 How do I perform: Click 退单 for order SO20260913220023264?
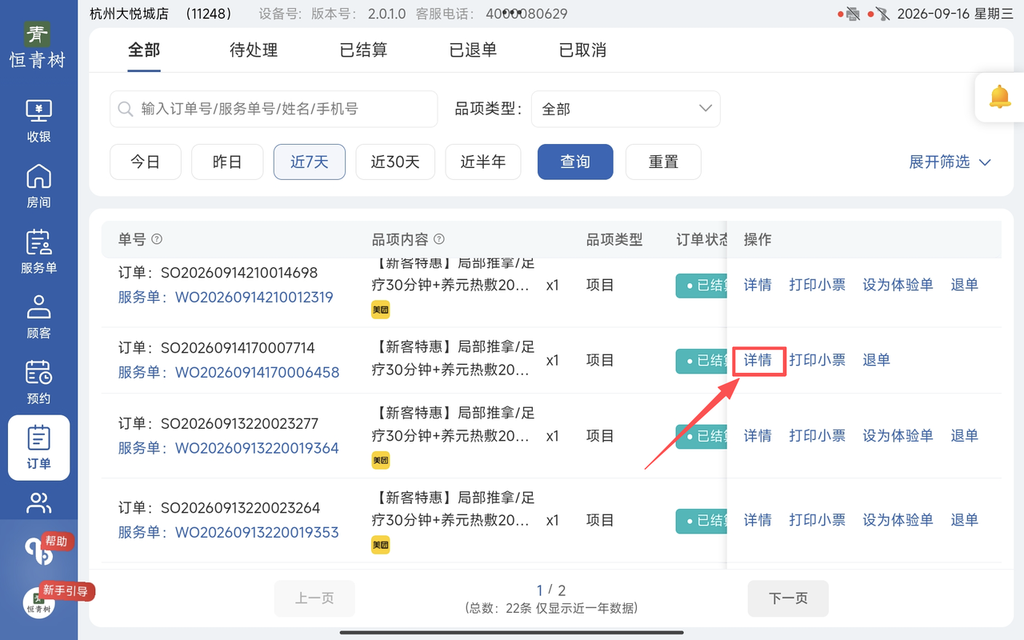click(x=964, y=520)
